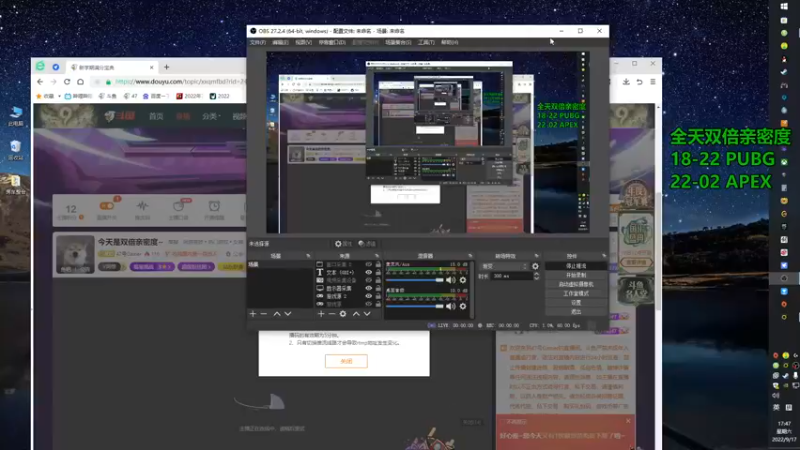The height and width of the screenshot is (450, 800).
Task: Click the alarm clock icon in streamer panel
Action: click(214, 206)
